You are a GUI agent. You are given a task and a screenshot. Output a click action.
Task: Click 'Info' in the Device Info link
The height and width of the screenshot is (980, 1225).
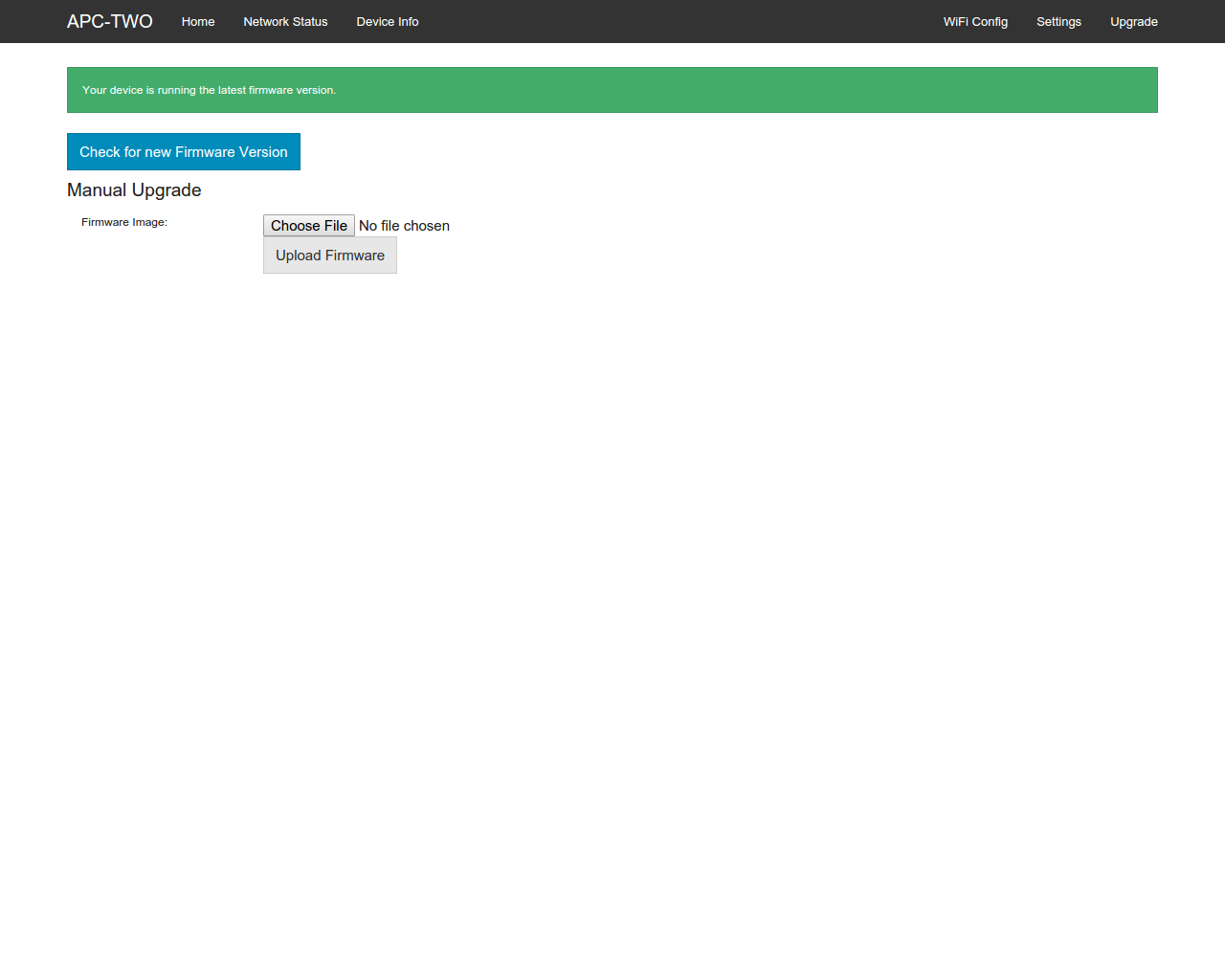(x=408, y=21)
